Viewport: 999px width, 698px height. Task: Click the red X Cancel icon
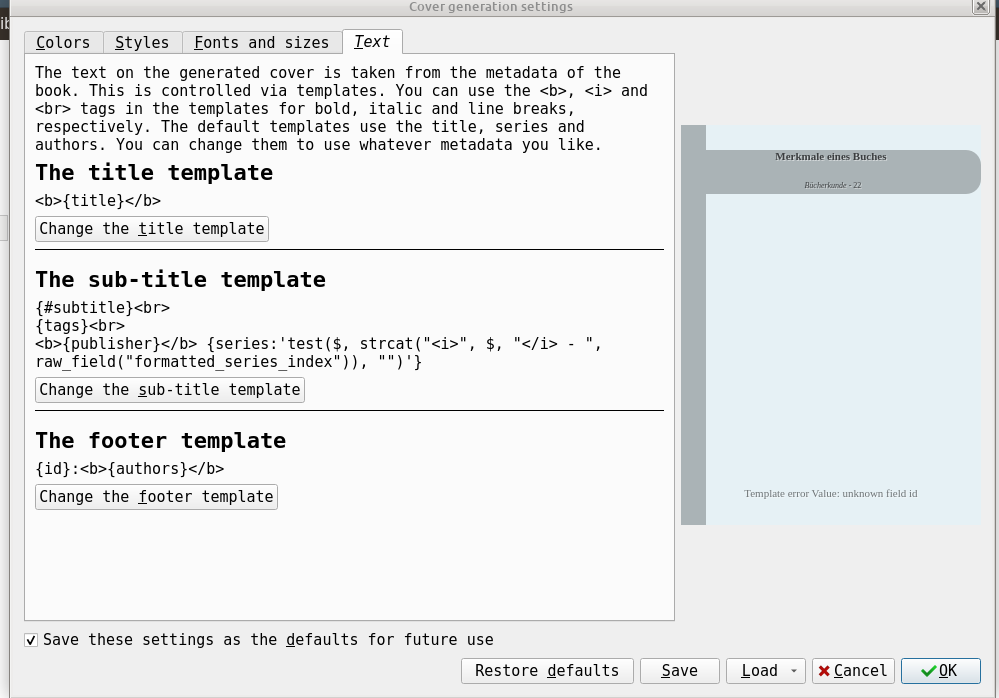pos(825,671)
